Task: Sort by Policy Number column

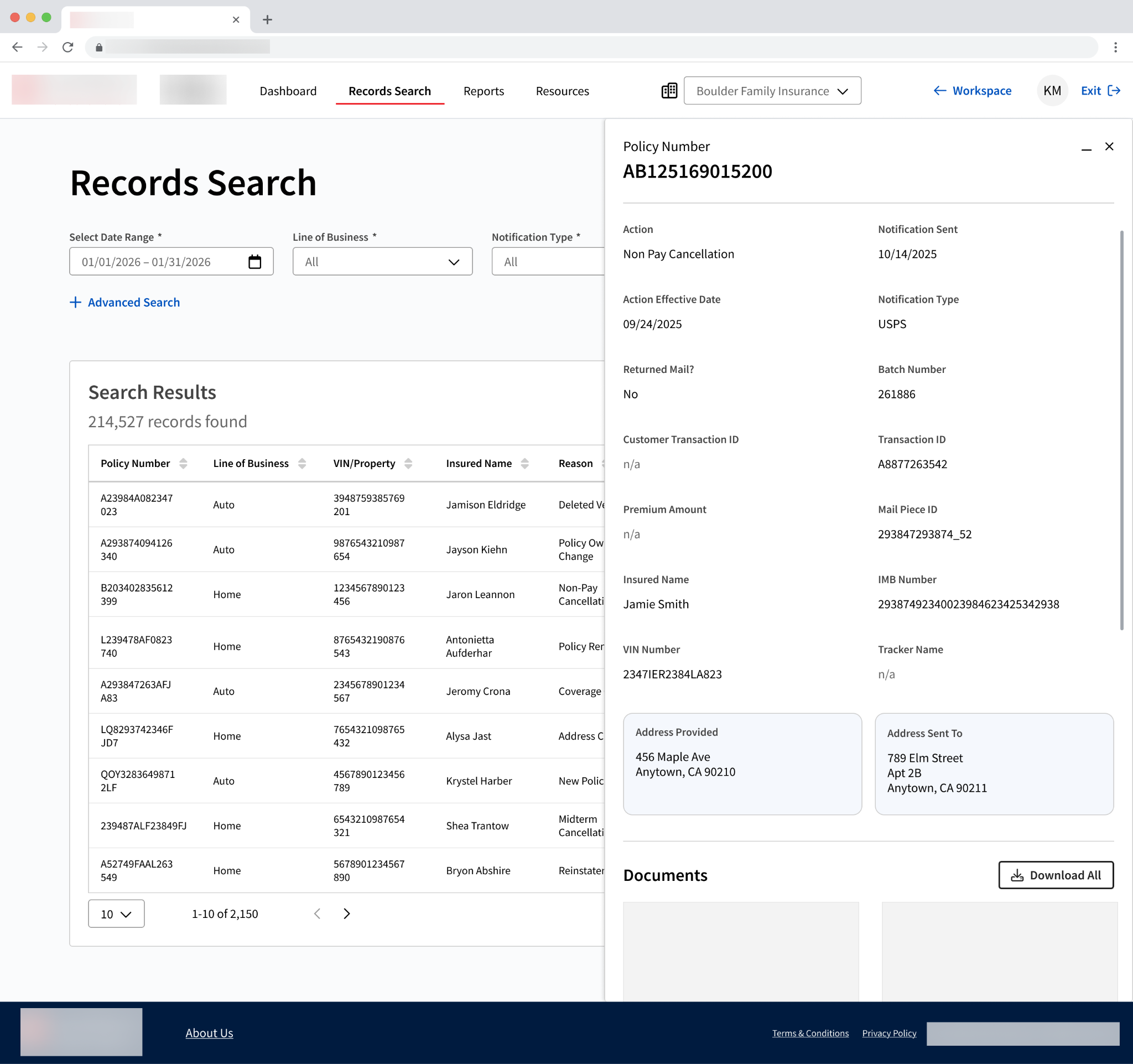Action: point(183,463)
